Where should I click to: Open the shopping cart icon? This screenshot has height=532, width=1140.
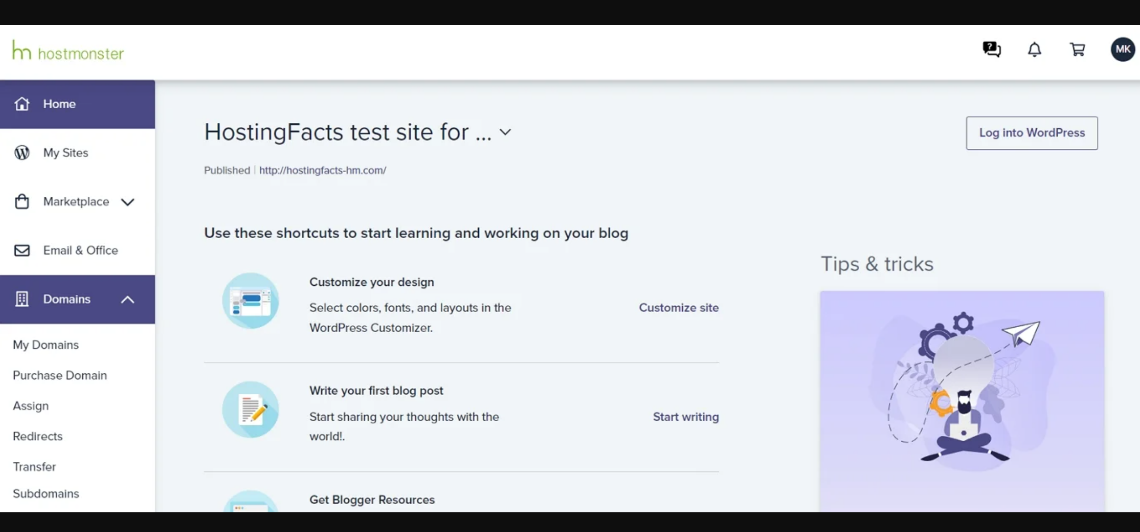point(1077,49)
